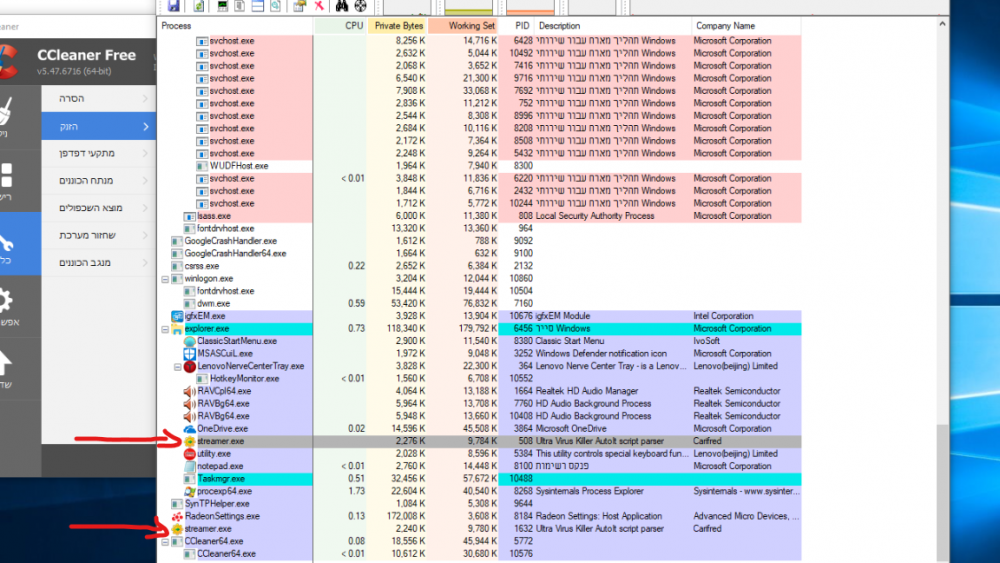Open מתקעי דפדפן in CCleaner tools
Image resolution: width=1000 pixels, height=563 pixels.
coord(99,153)
